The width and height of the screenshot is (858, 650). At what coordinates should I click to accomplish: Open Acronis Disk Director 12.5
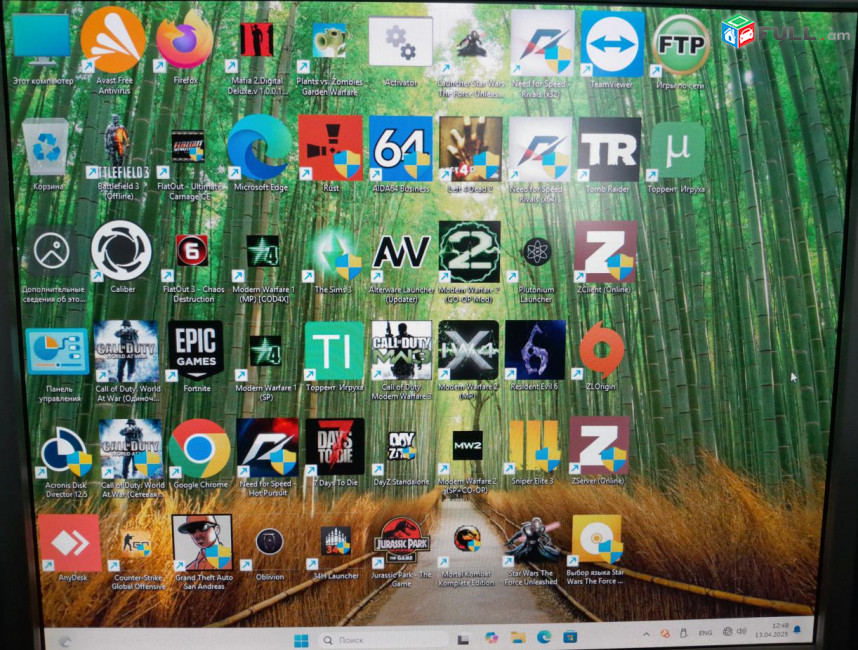(x=66, y=451)
